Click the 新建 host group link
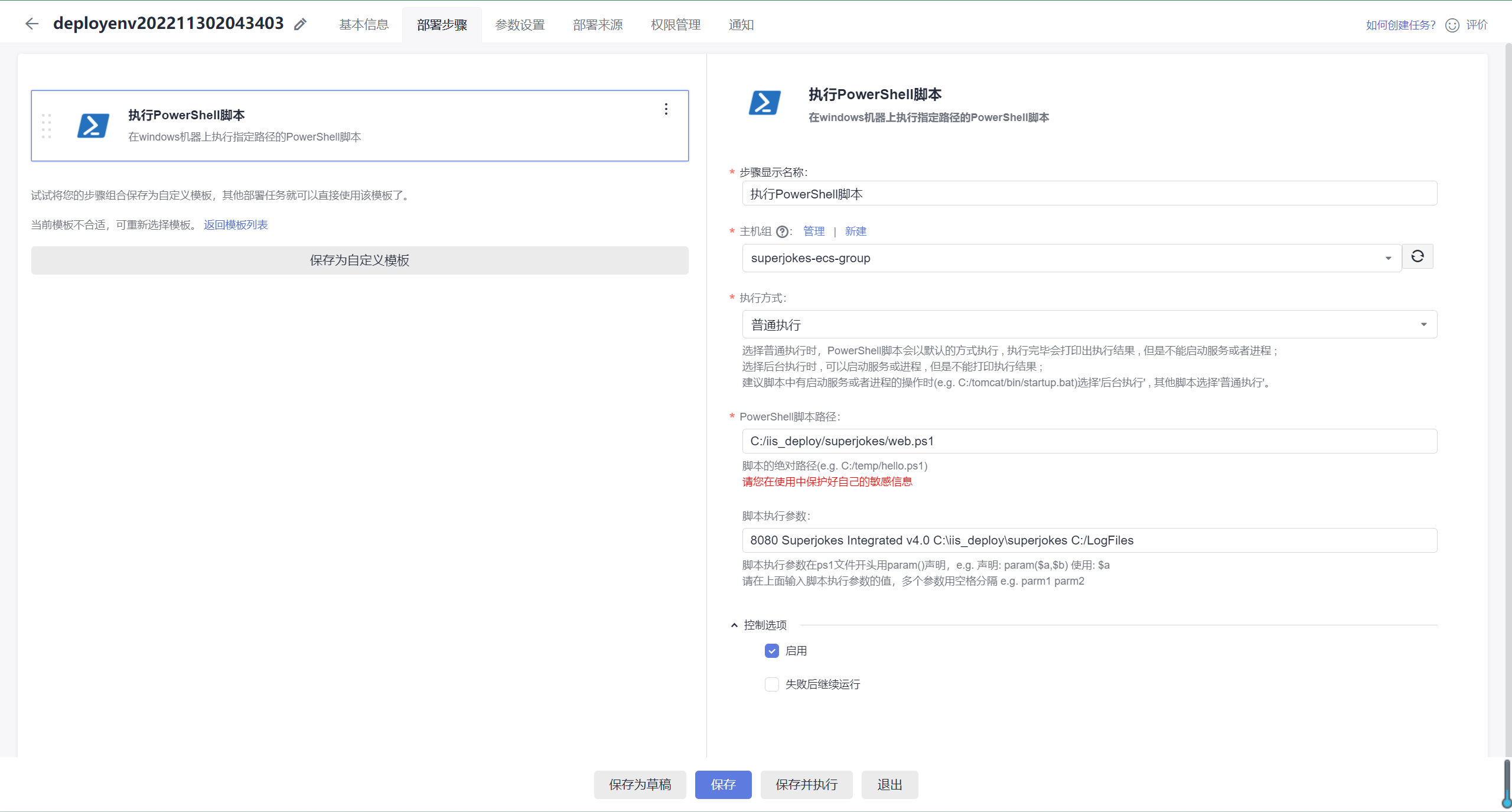Image resolution: width=1512 pixels, height=812 pixels. click(x=855, y=231)
